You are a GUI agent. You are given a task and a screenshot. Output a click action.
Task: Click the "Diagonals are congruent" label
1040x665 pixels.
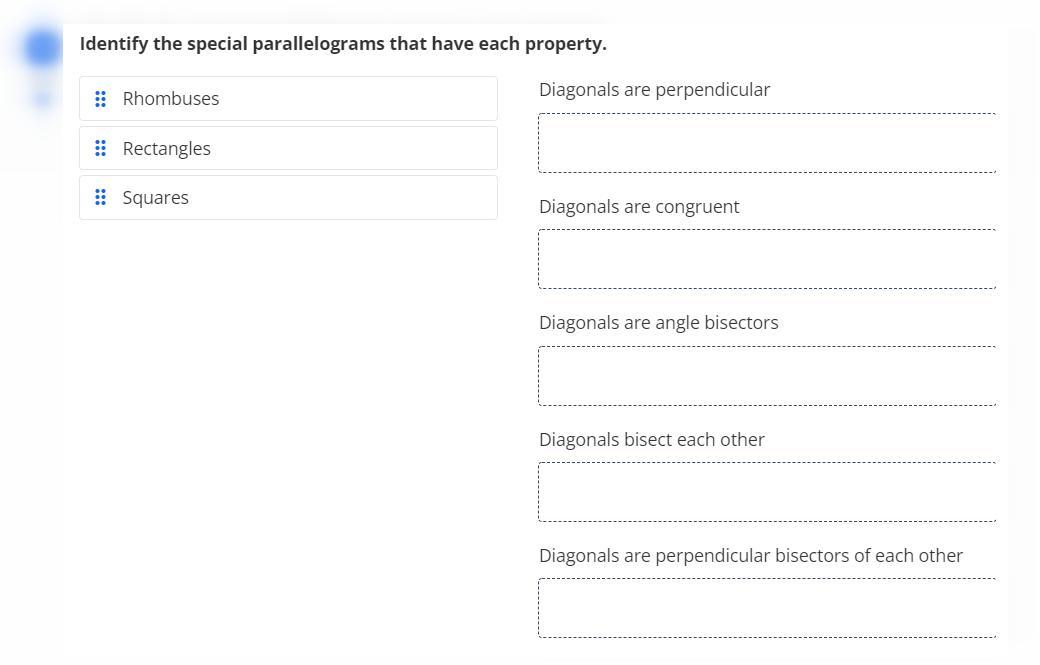pos(639,207)
